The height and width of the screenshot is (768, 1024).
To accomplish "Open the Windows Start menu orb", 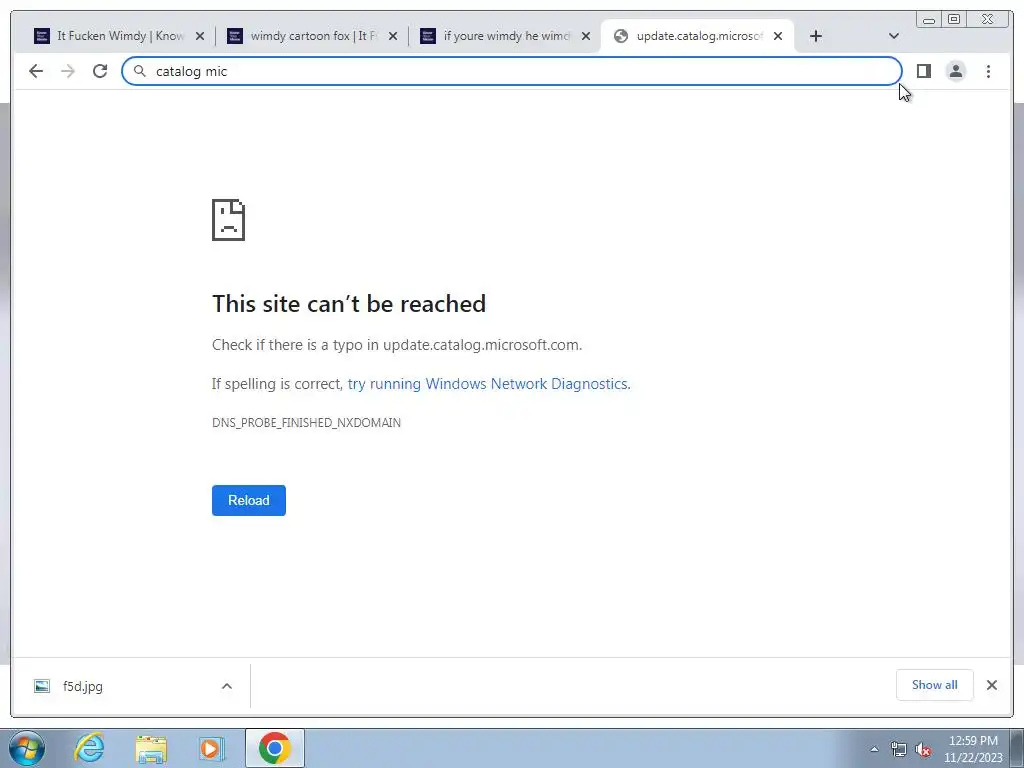I will pos(26,748).
